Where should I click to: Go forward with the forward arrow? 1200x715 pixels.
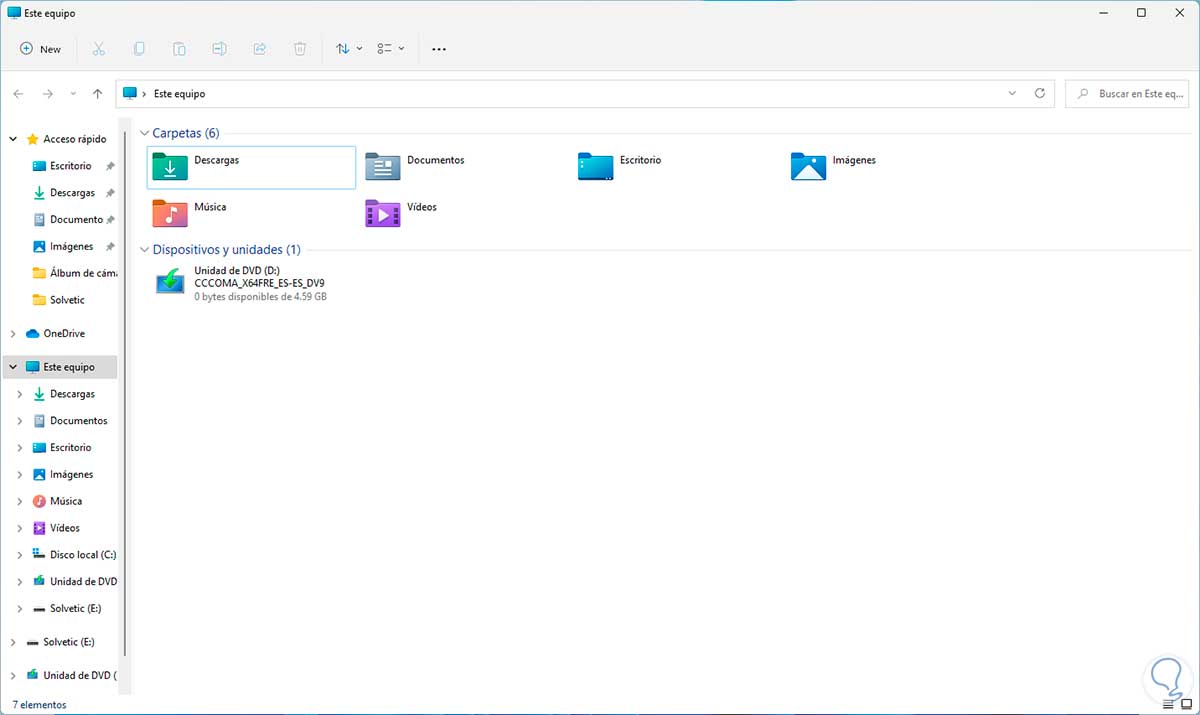coord(47,94)
